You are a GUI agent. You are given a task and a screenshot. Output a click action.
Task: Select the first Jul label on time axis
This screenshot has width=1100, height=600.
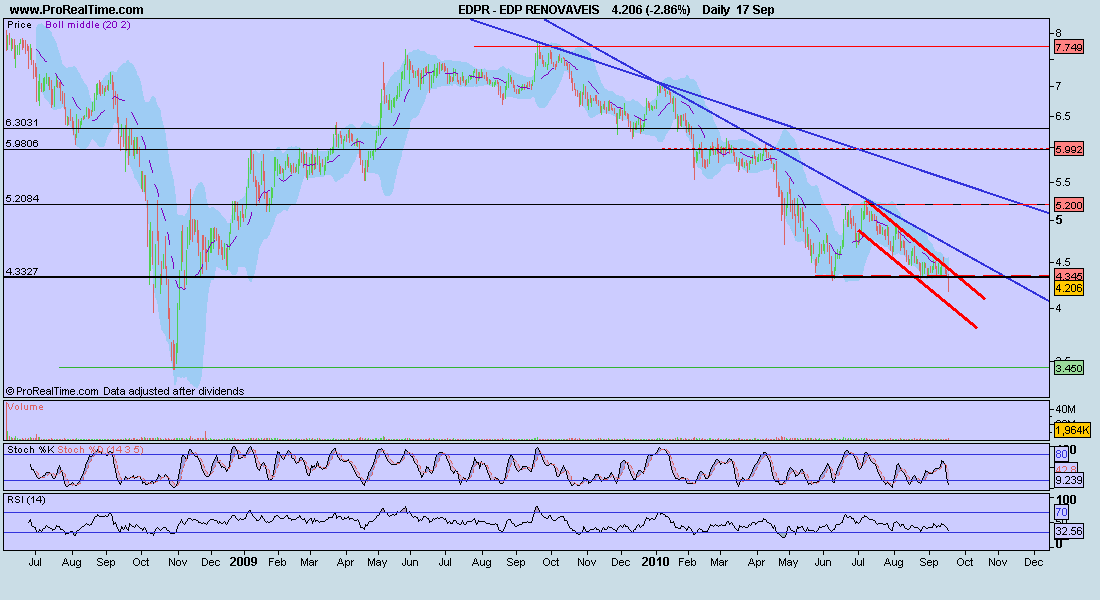35,562
